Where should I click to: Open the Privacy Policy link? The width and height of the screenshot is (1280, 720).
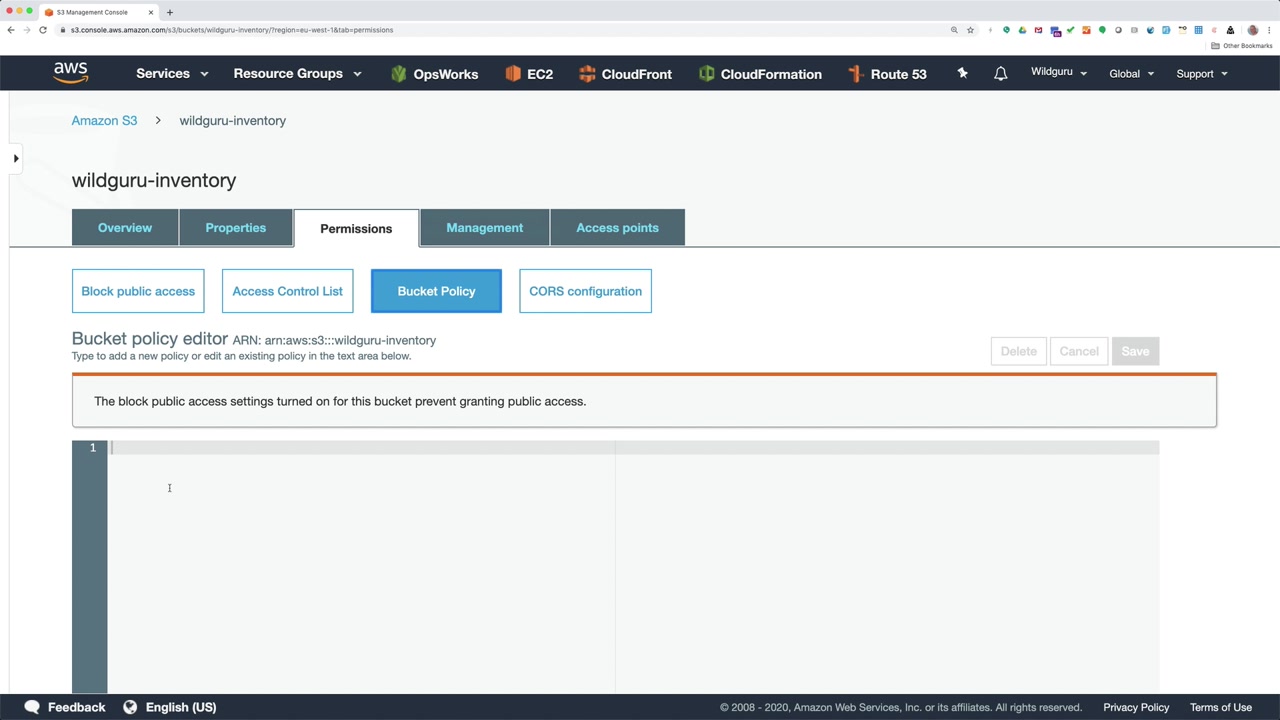[x=1136, y=707]
